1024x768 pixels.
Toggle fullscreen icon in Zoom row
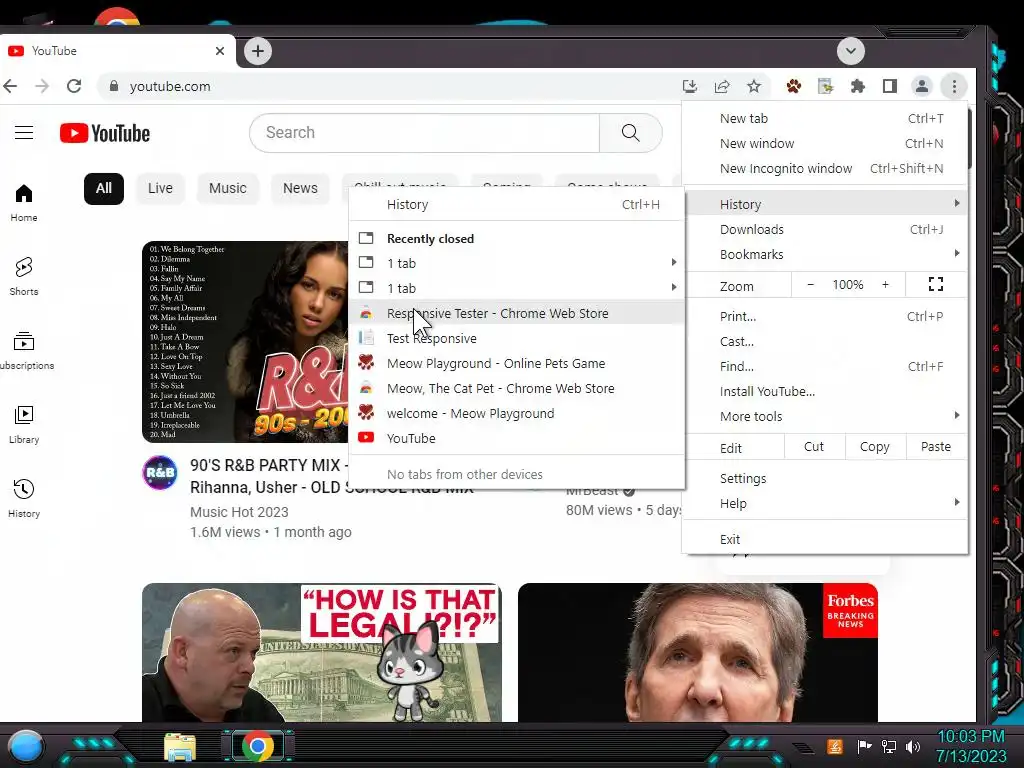pos(936,284)
